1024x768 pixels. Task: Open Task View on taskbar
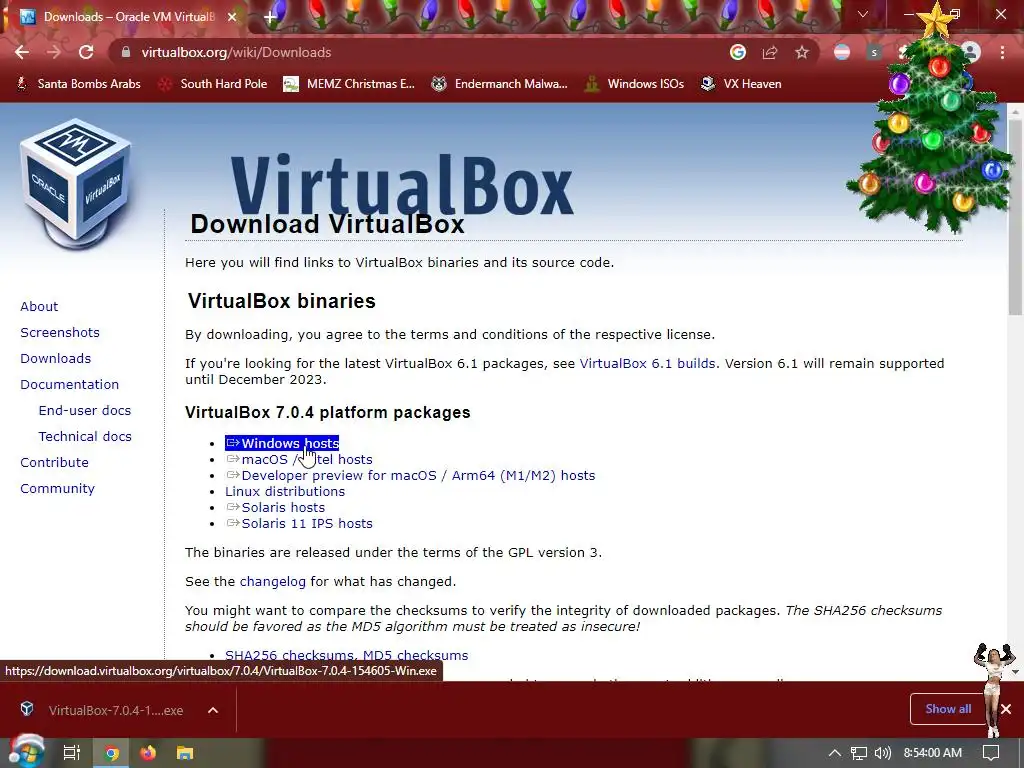tap(72, 753)
